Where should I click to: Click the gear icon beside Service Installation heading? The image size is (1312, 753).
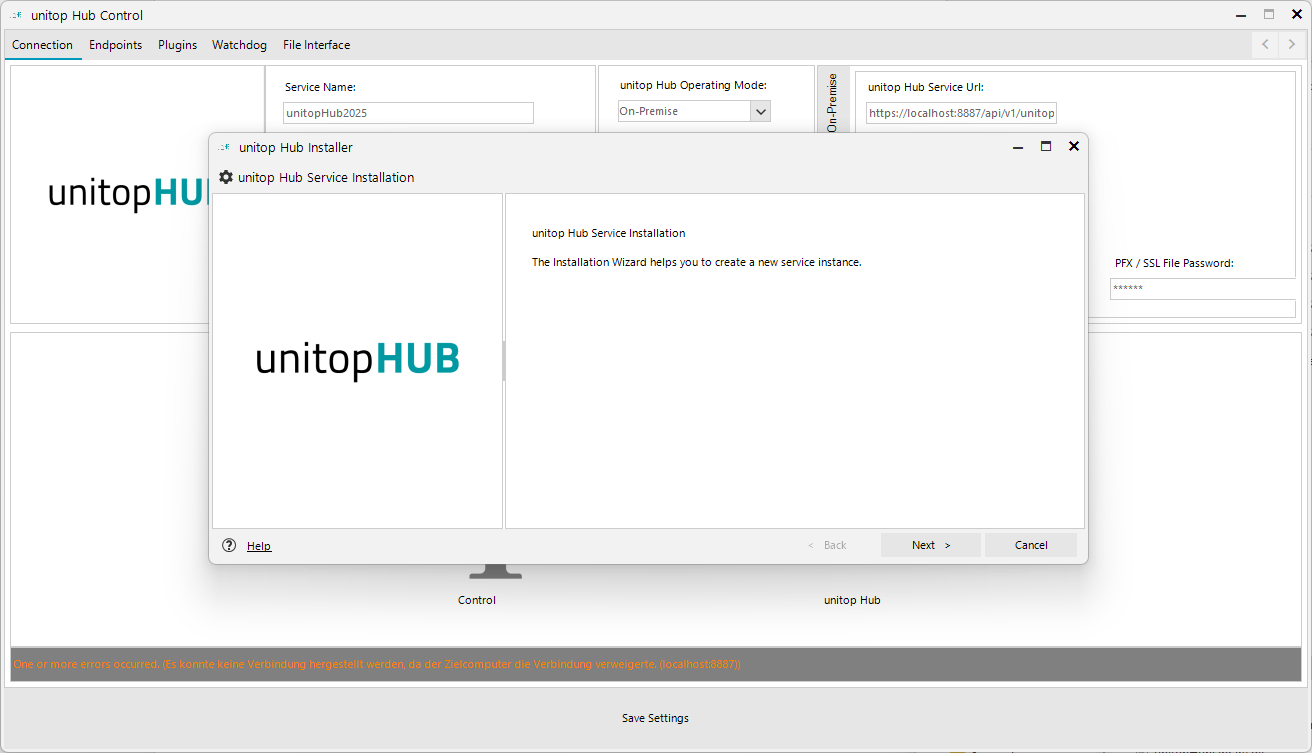226,177
